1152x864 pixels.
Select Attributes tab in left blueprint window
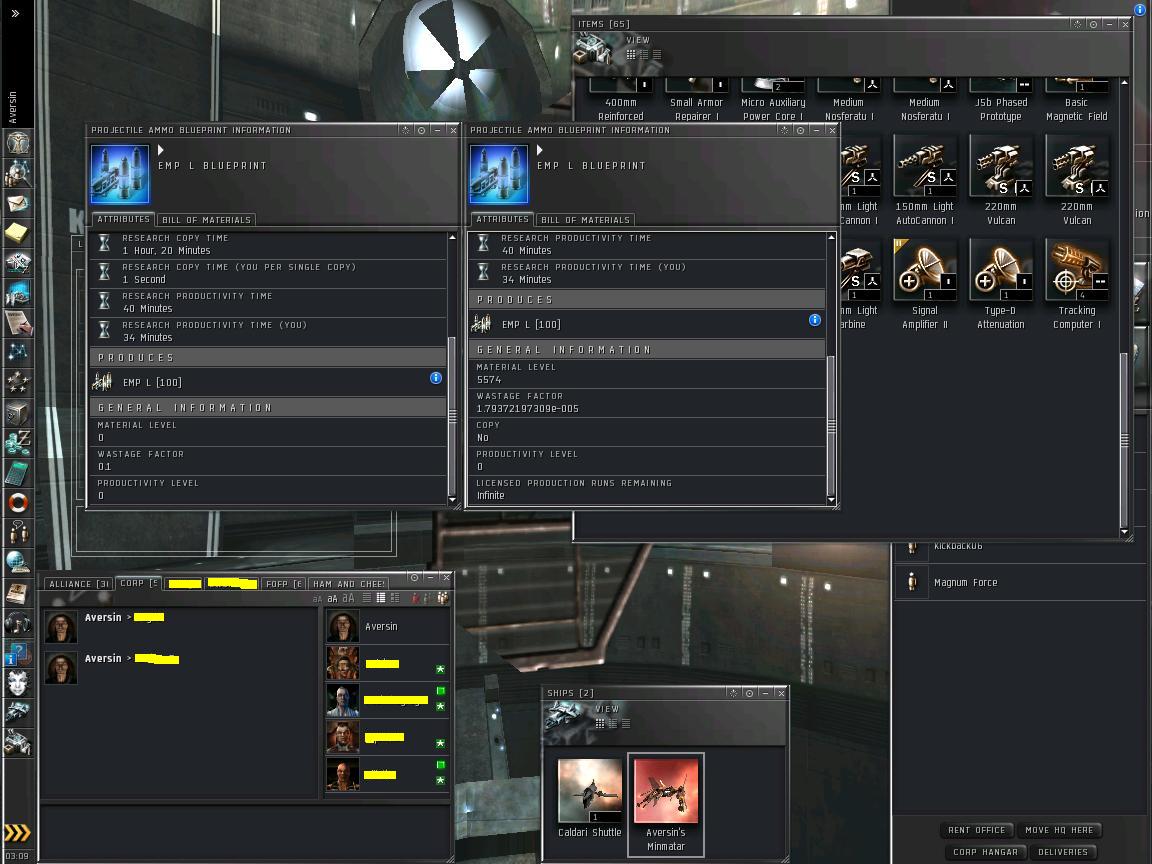pos(123,219)
